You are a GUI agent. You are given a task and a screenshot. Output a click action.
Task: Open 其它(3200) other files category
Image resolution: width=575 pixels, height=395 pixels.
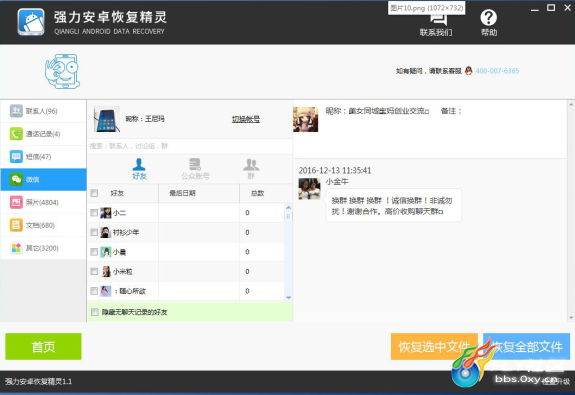pos(43,248)
